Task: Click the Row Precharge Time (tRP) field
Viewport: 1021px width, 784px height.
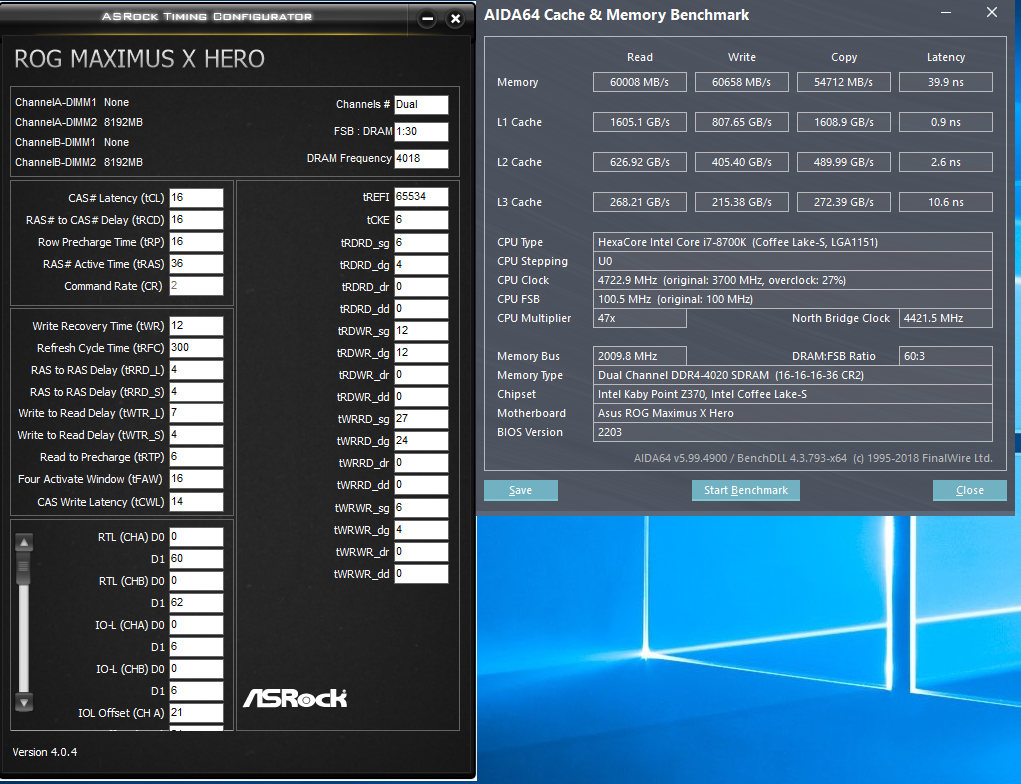Action: [x=196, y=242]
